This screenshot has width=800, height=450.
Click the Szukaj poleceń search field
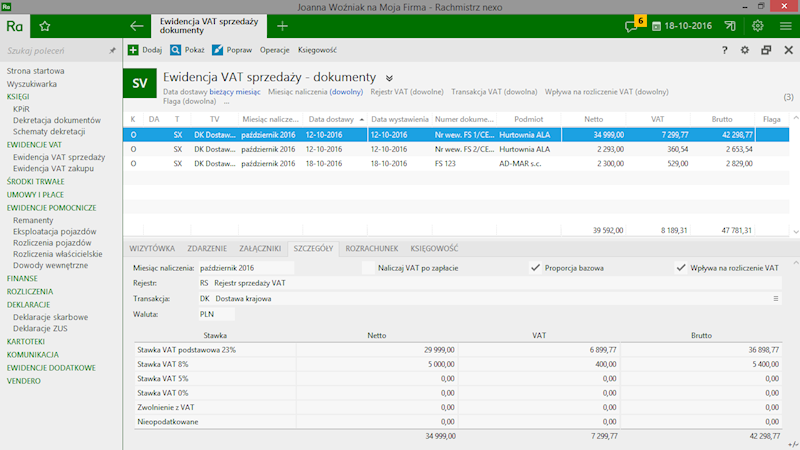click(x=54, y=51)
